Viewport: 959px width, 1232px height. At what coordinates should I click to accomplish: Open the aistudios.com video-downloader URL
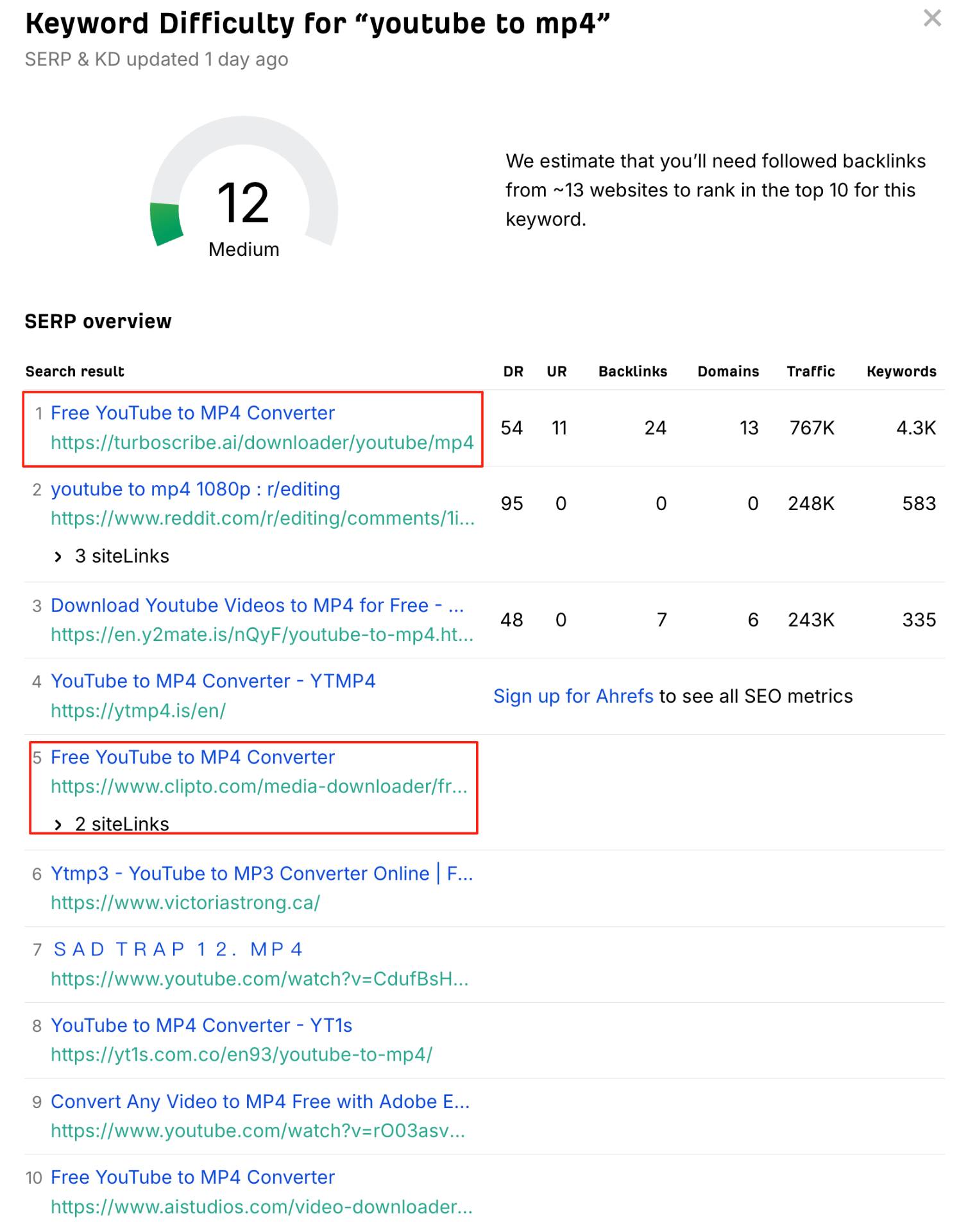[262, 1207]
